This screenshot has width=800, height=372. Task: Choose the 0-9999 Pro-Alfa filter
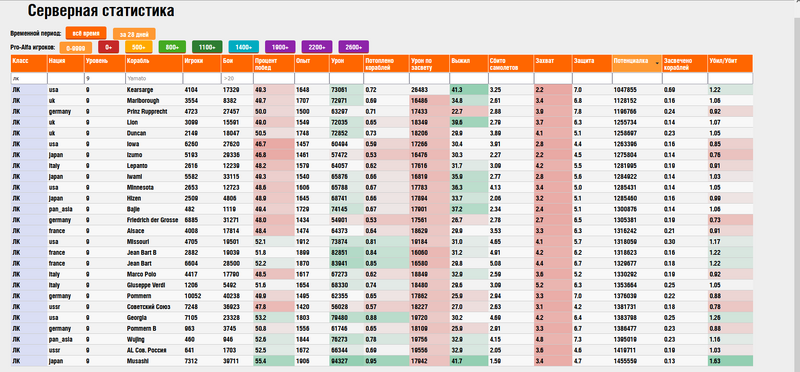[76, 47]
